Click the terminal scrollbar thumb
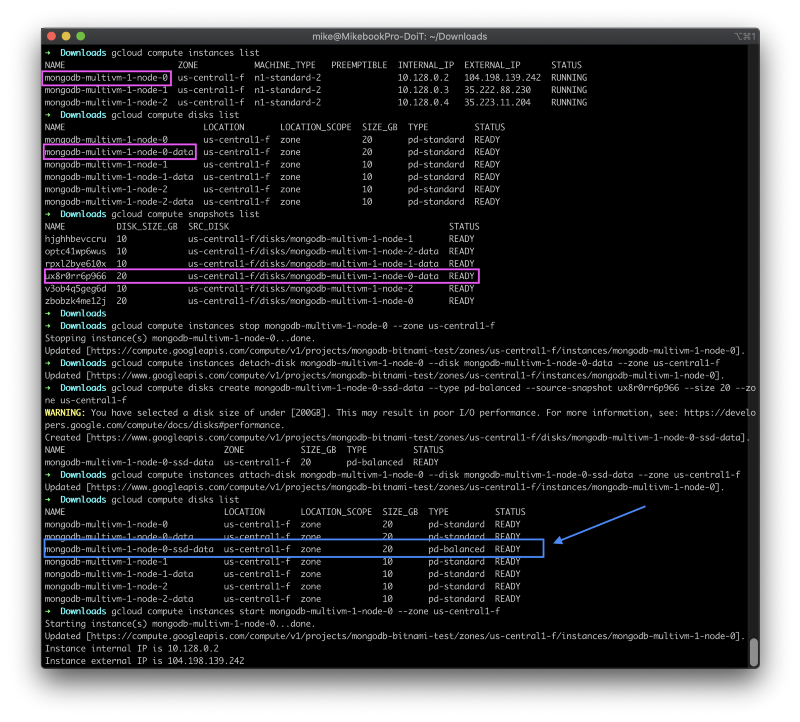Screen dimensions: 800x722 click(x=754, y=652)
